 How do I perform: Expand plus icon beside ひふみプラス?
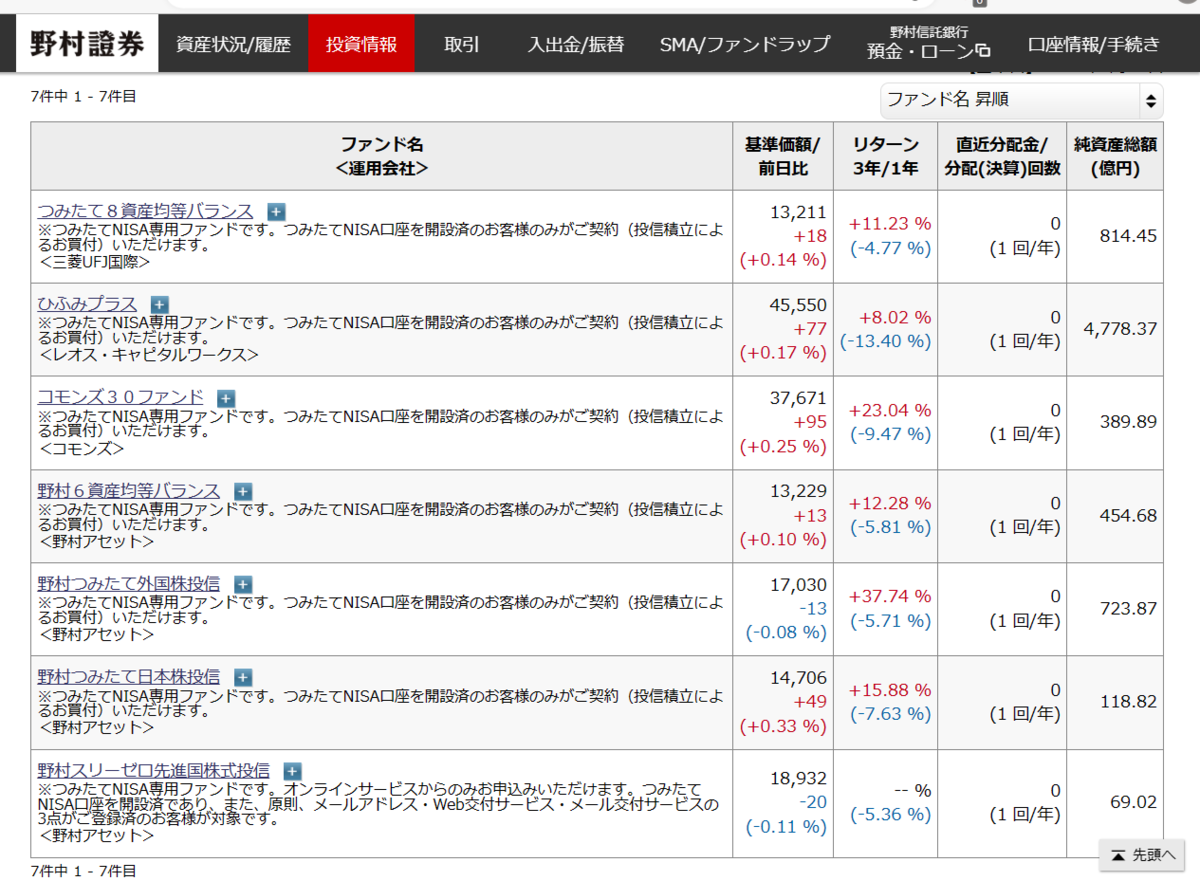pyautogui.click(x=159, y=304)
